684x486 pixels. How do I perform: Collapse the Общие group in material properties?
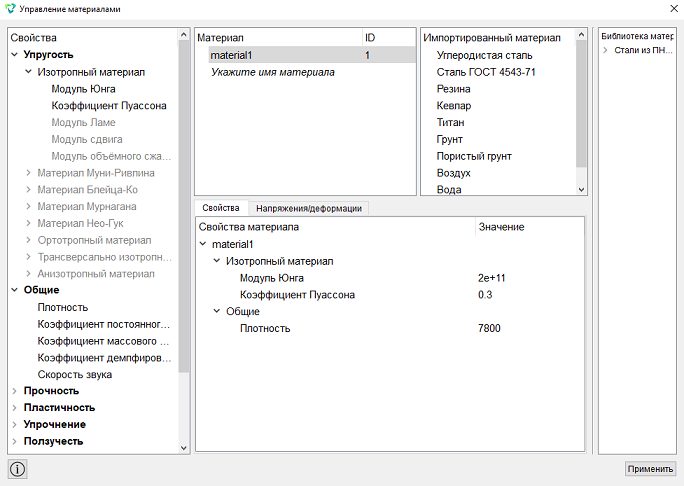[217, 311]
